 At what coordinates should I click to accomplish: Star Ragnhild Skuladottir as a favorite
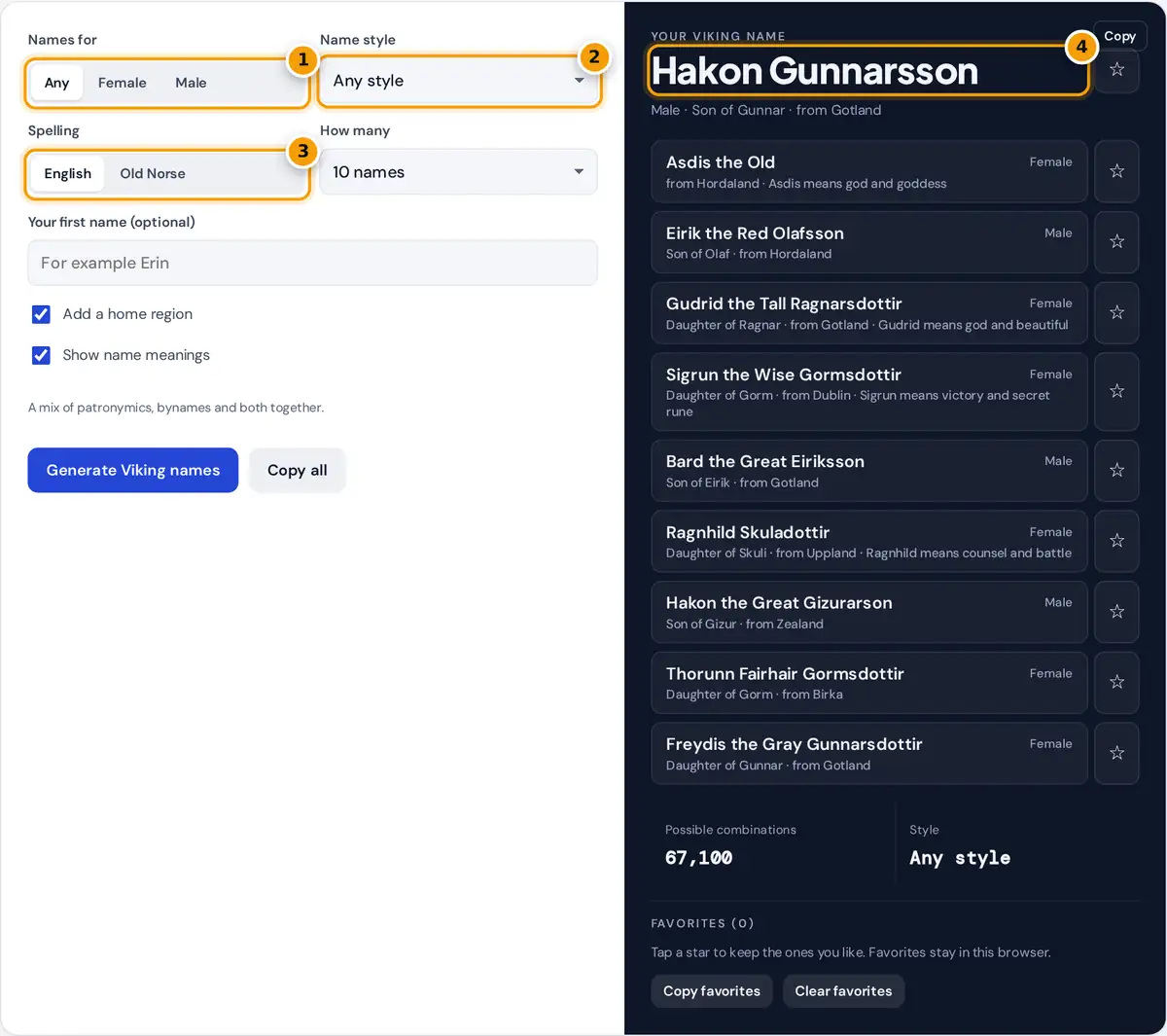click(1116, 541)
